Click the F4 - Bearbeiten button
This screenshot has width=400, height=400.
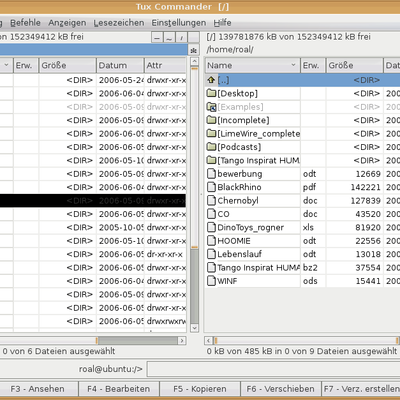click(x=119, y=389)
